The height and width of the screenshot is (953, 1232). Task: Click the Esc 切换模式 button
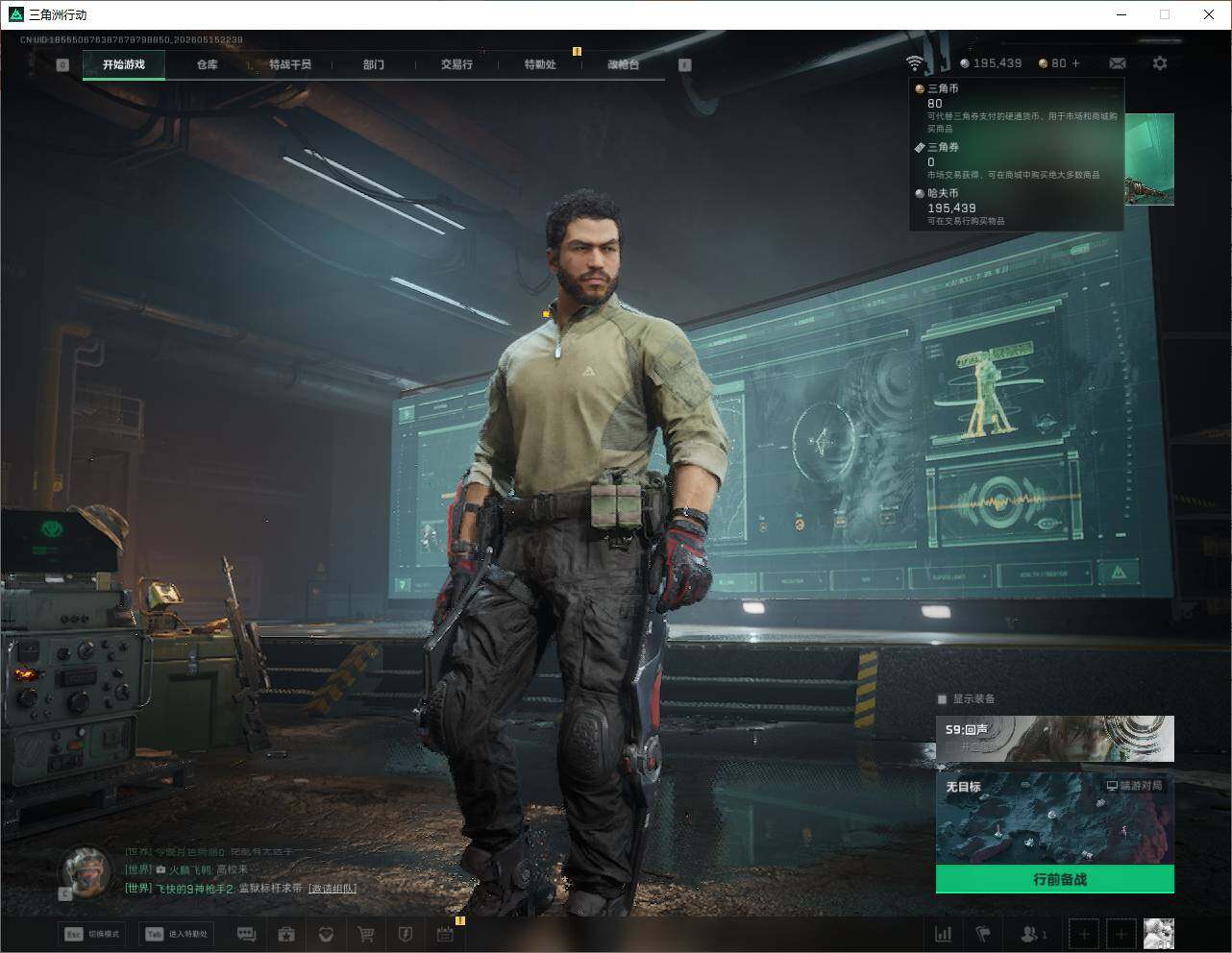point(92,934)
